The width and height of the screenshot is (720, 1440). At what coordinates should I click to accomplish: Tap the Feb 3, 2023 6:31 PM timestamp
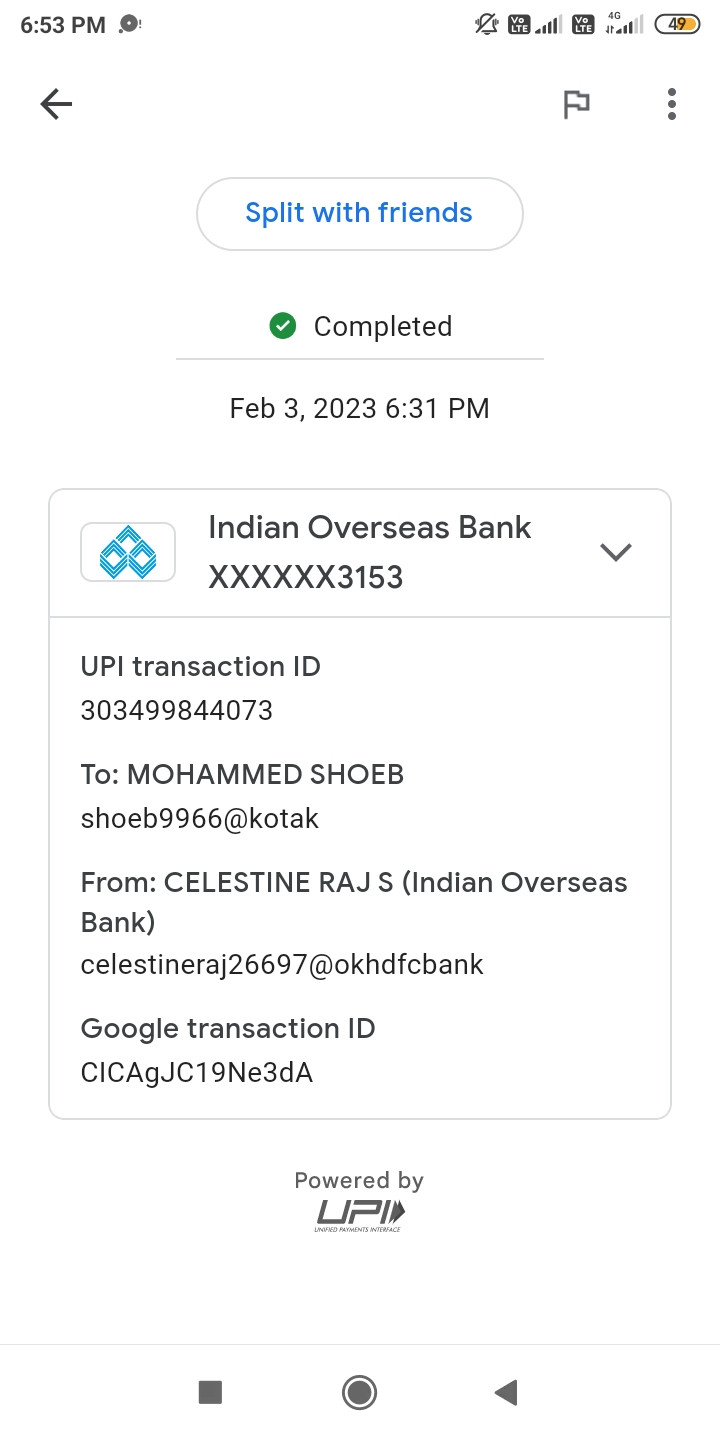pyautogui.click(x=360, y=408)
